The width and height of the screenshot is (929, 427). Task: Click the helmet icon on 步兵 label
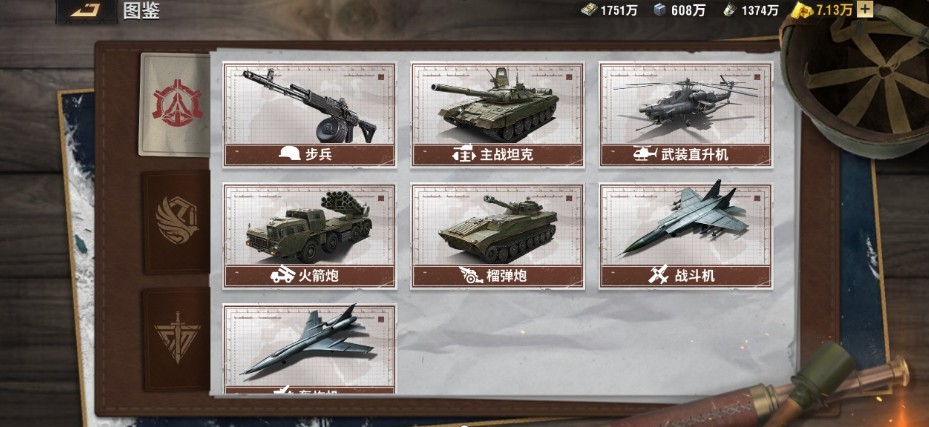tap(289, 155)
